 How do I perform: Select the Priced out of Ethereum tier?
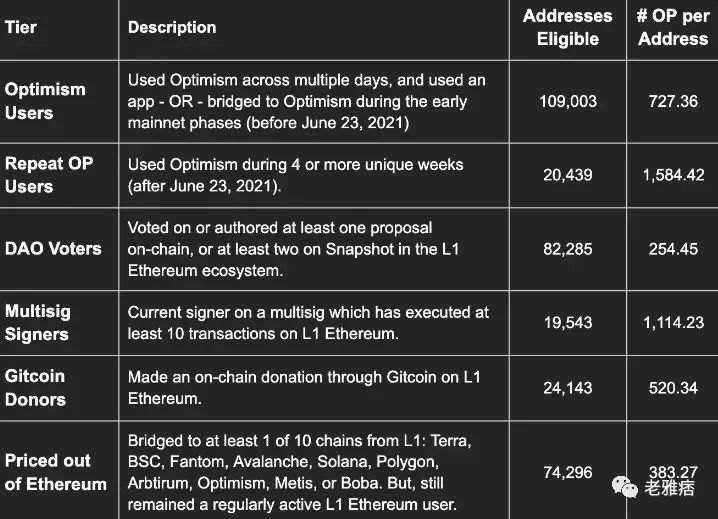point(55,472)
